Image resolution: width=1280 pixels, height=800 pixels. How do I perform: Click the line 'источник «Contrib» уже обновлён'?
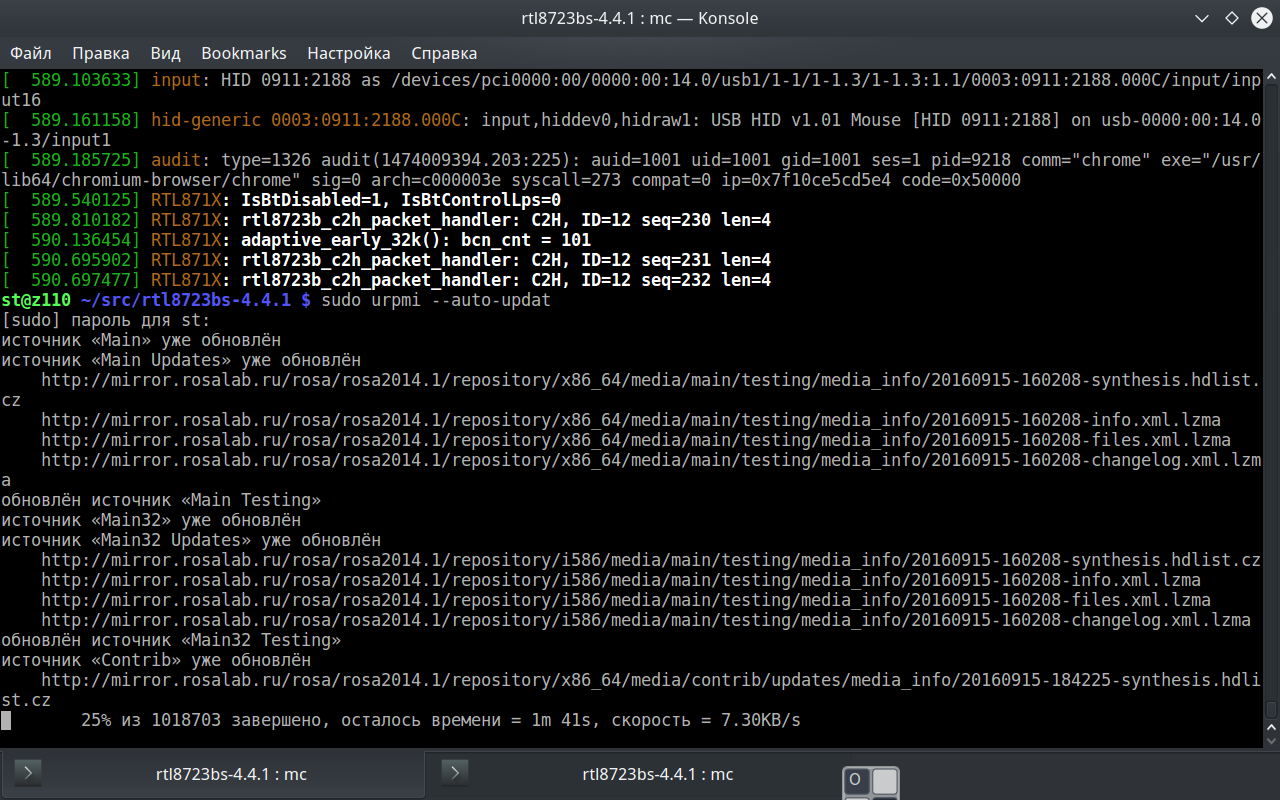156,660
